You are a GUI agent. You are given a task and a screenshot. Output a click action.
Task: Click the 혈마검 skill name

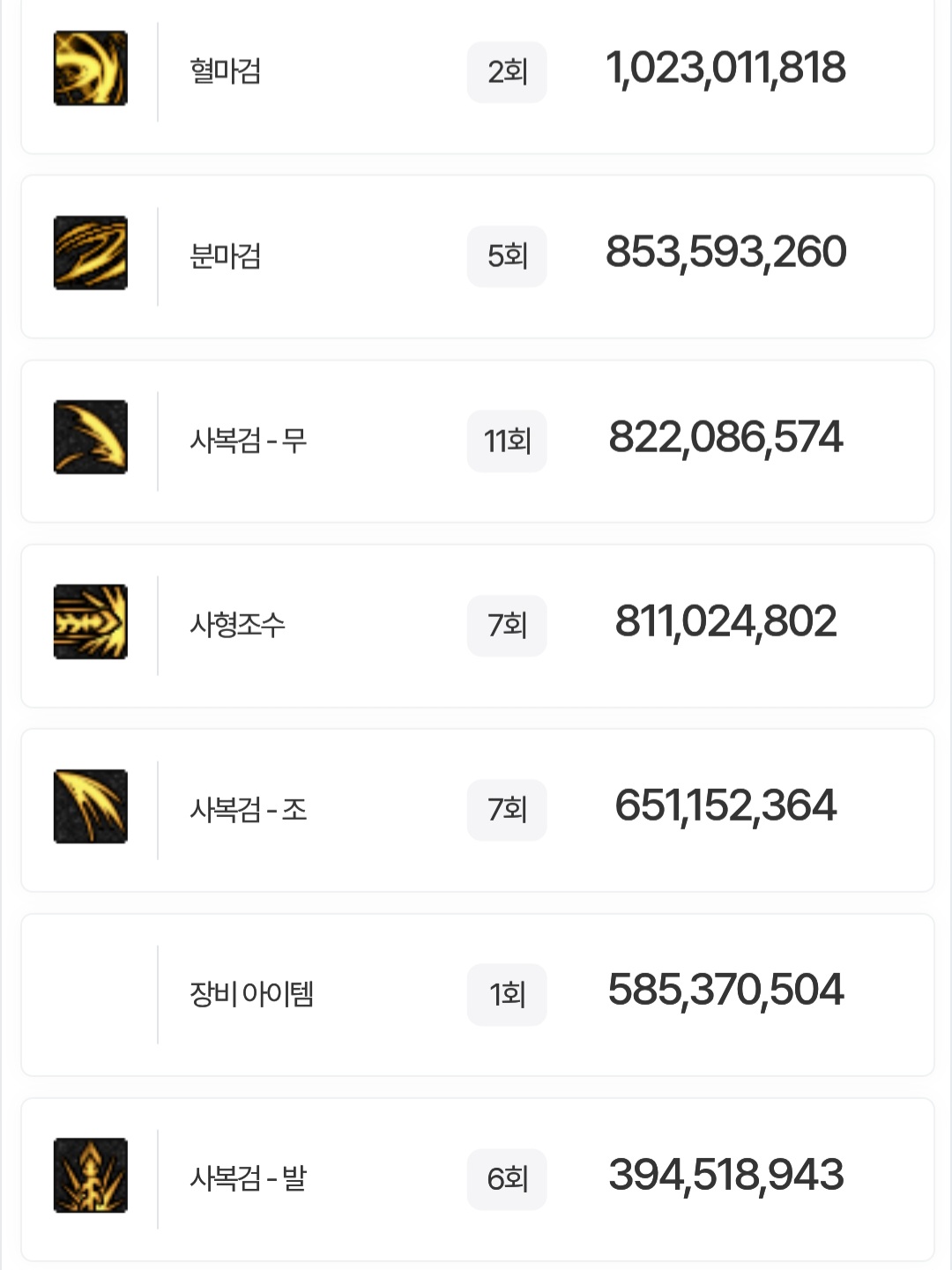coord(226,71)
